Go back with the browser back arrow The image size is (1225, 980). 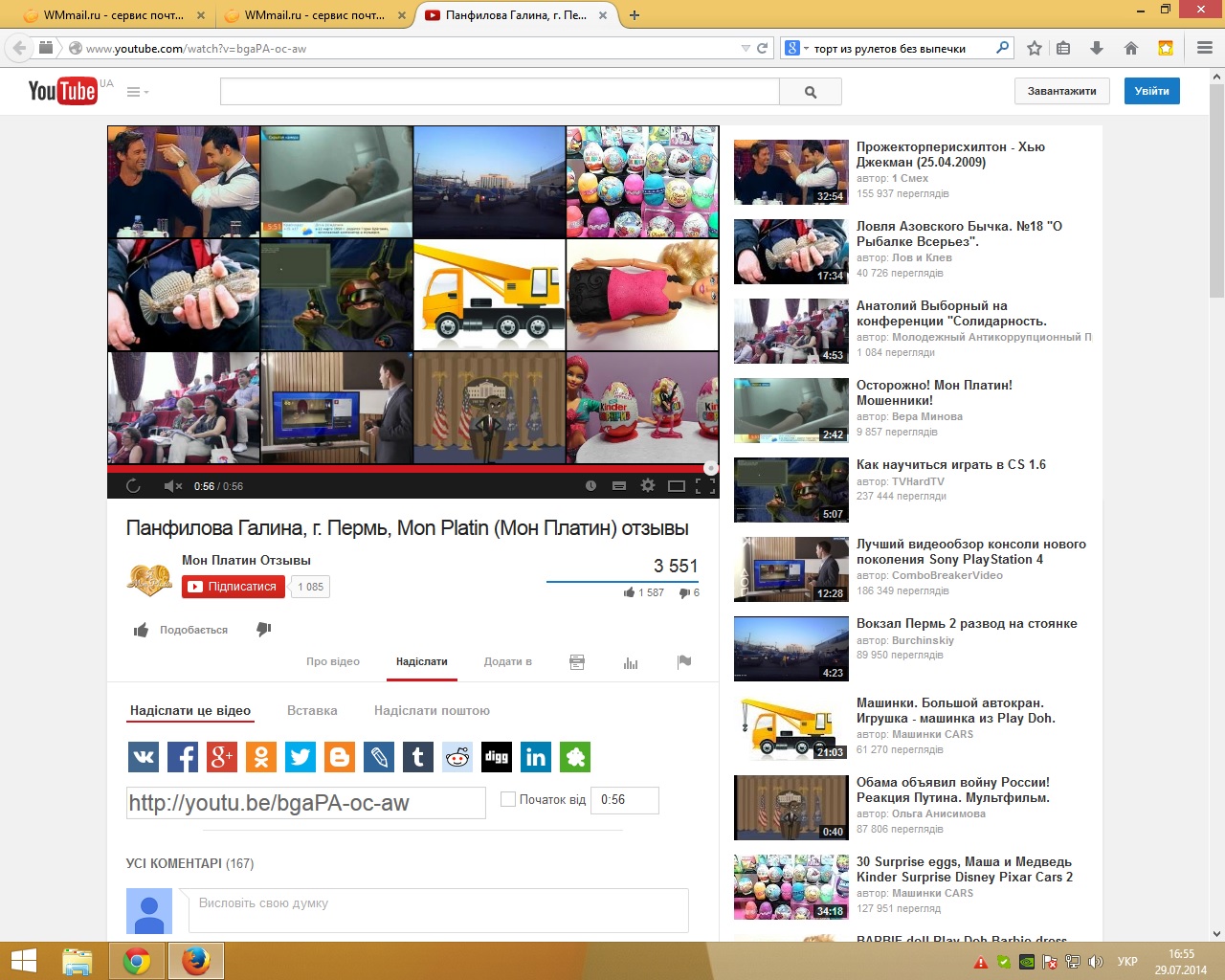pyautogui.click(x=19, y=48)
